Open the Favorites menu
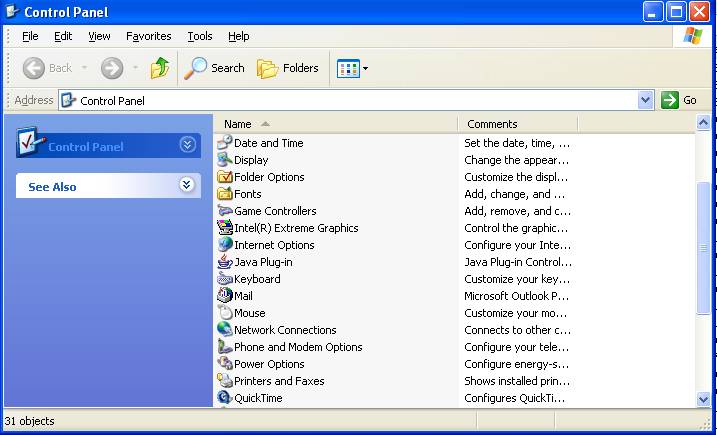 pyautogui.click(x=149, y=36)
